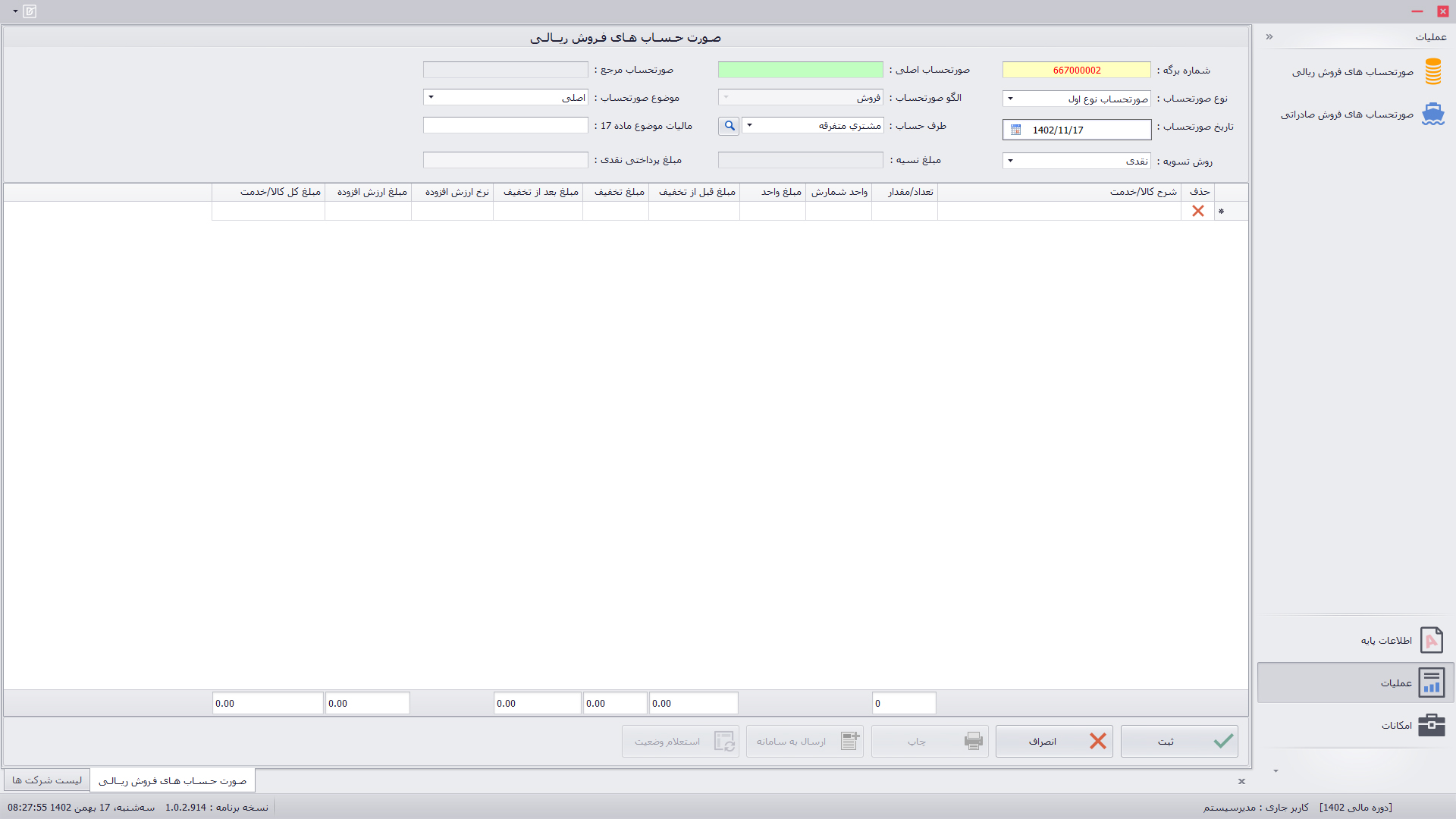Click the Article 17 tax input field
The image size is (1456, 819).
(505, 126)
